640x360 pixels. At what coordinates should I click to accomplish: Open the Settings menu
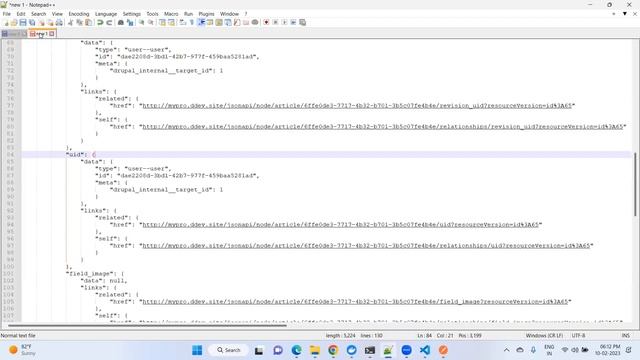(x=131, y=14)
